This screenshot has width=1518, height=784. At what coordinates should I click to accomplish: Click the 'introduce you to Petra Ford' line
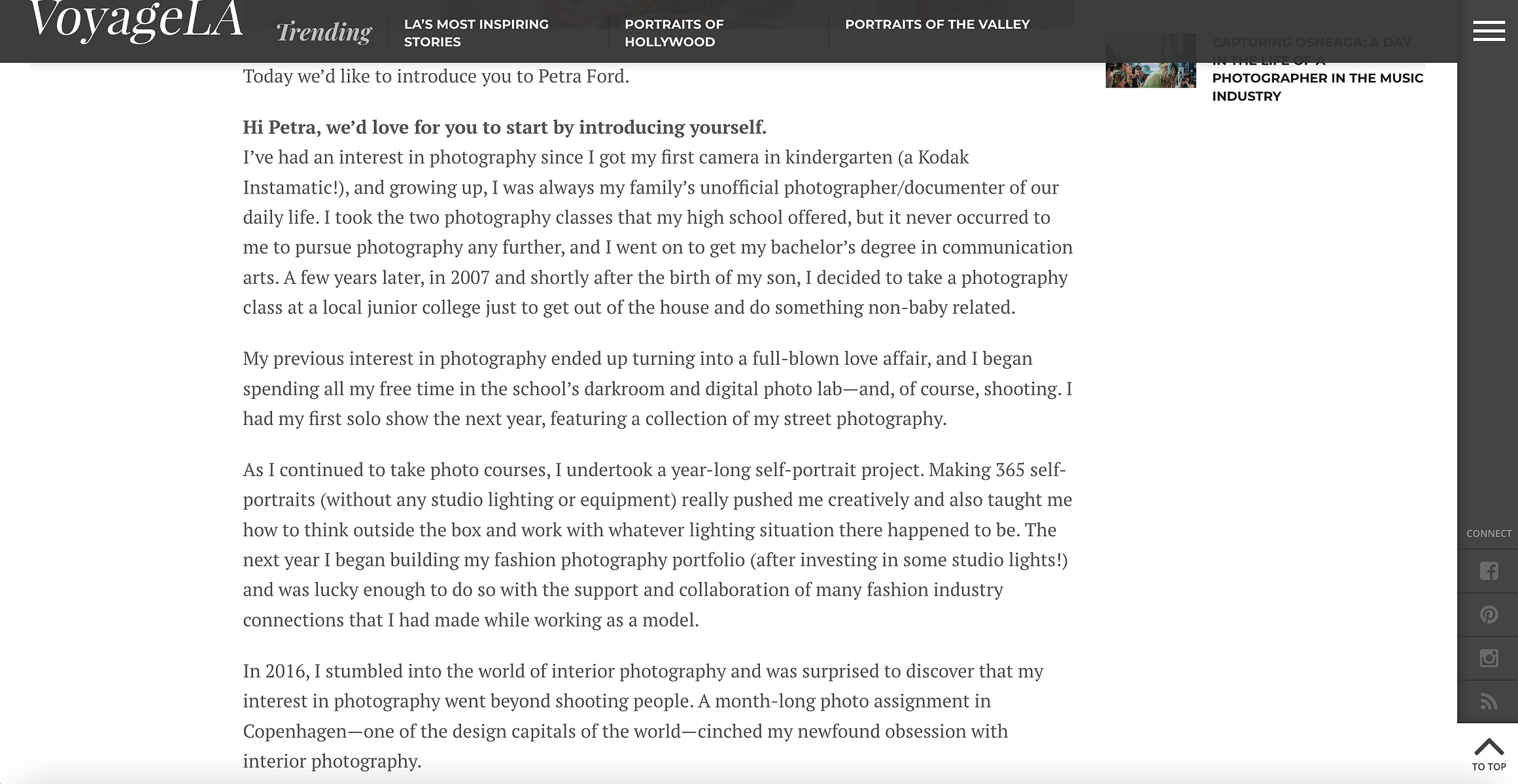tap(436, 77)
